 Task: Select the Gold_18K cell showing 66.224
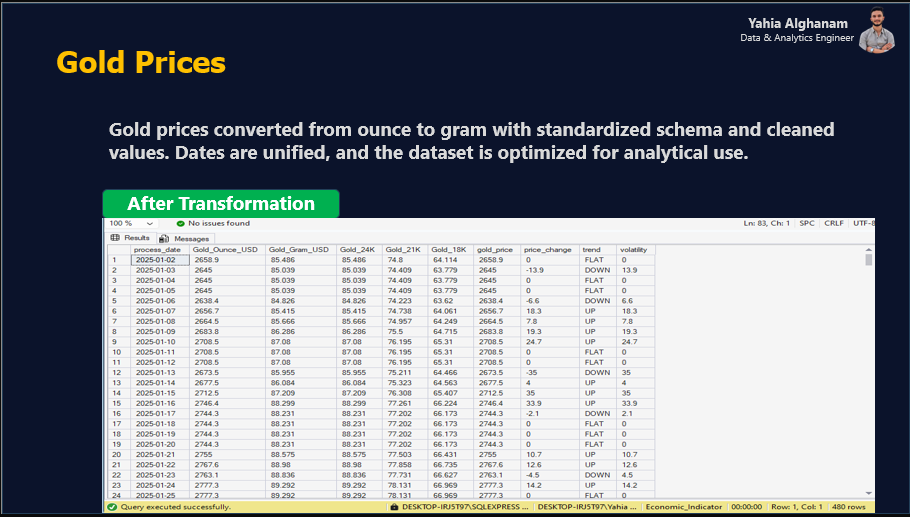click(x=451, y=403)
